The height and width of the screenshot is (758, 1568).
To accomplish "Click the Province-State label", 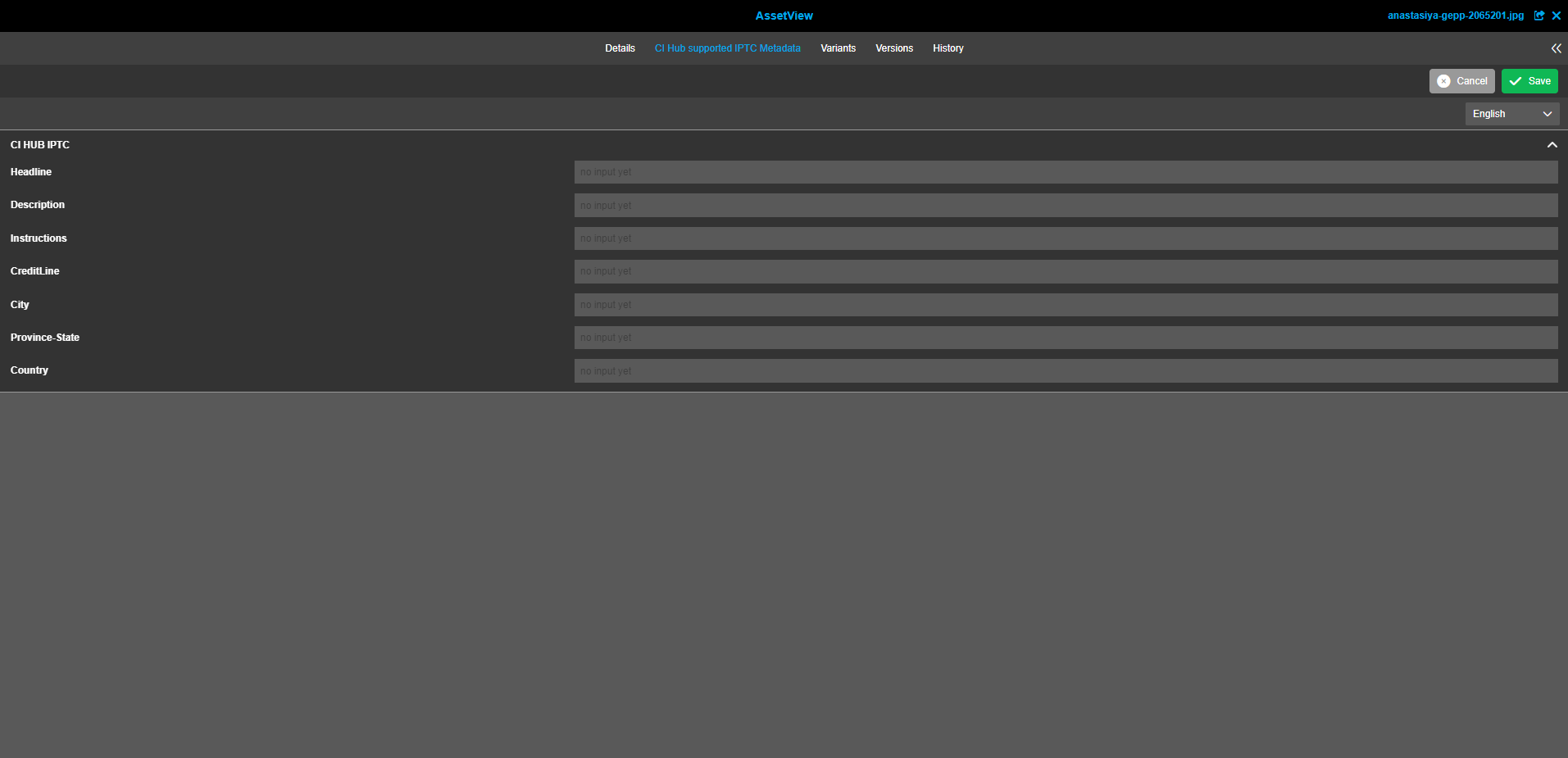I will coord(45,338).
